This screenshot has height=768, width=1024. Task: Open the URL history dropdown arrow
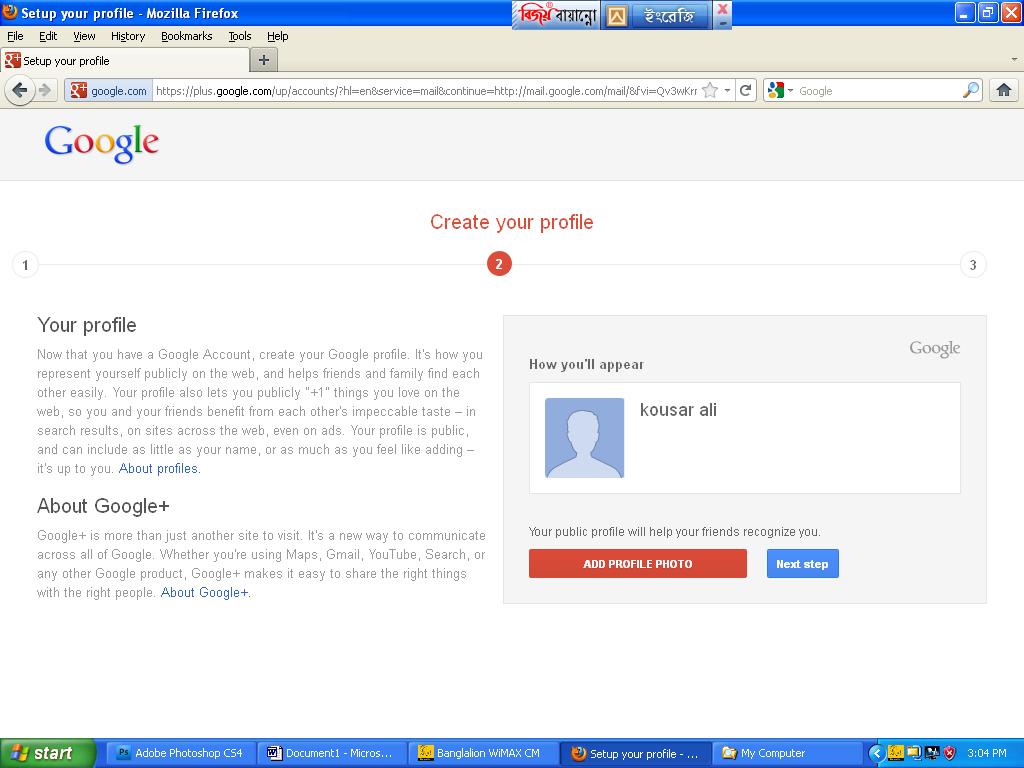point(727,90)
